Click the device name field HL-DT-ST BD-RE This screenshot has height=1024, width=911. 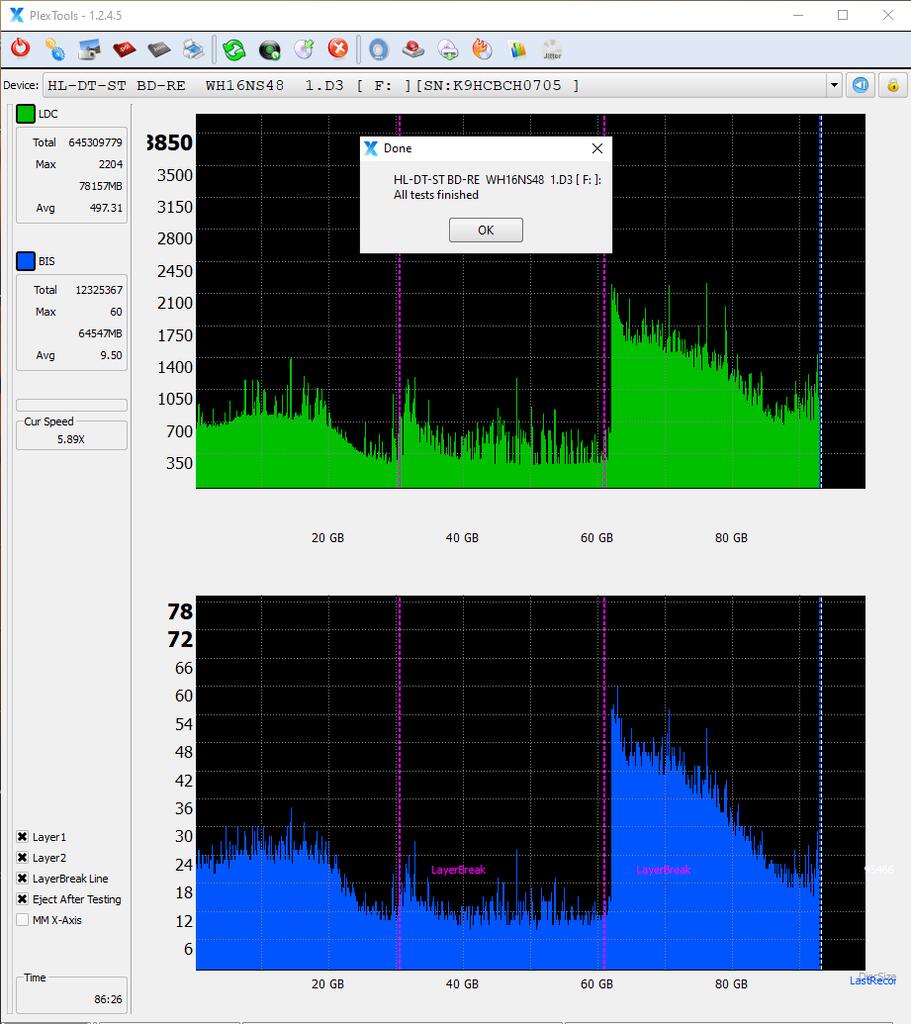pyautogui.click(x=435, y=86)
